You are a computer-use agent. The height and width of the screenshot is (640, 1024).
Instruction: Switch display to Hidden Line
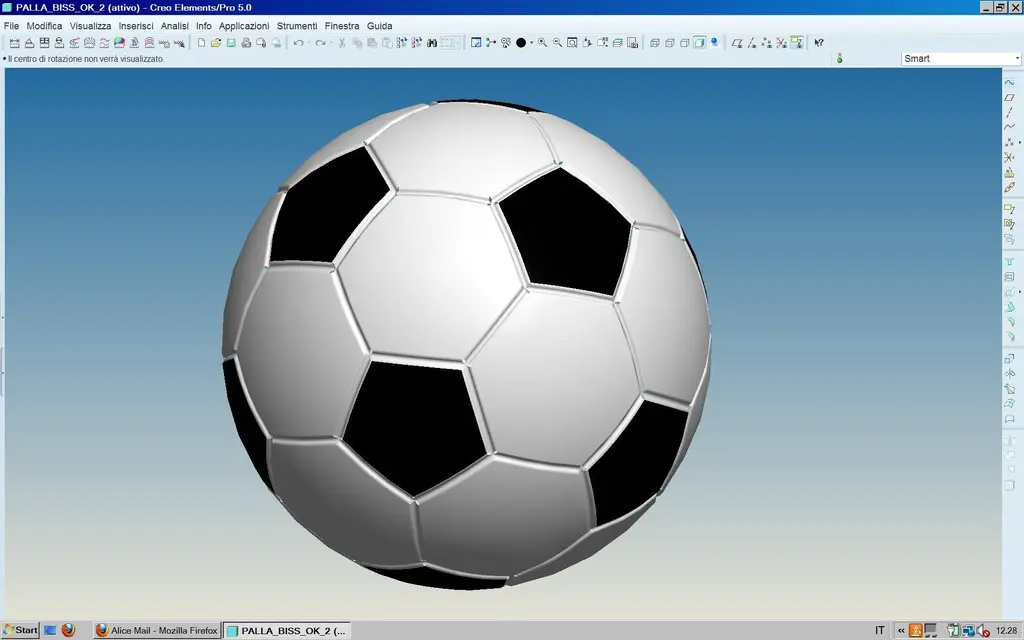(669, 43)
